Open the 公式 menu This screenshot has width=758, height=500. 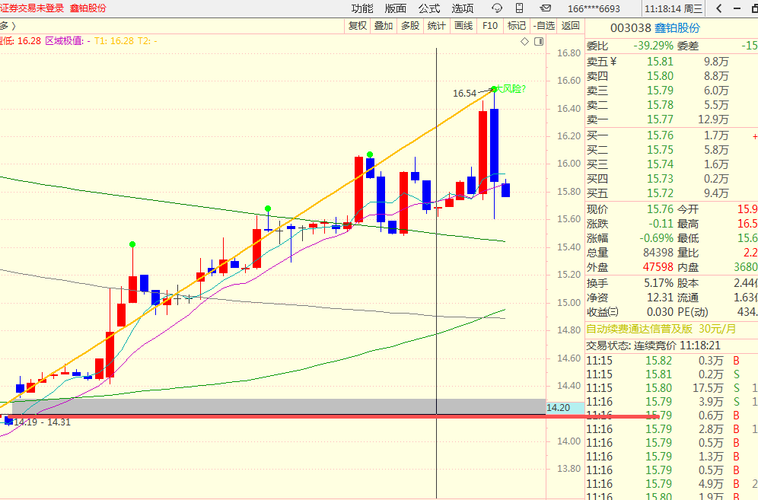coord(429,8)
